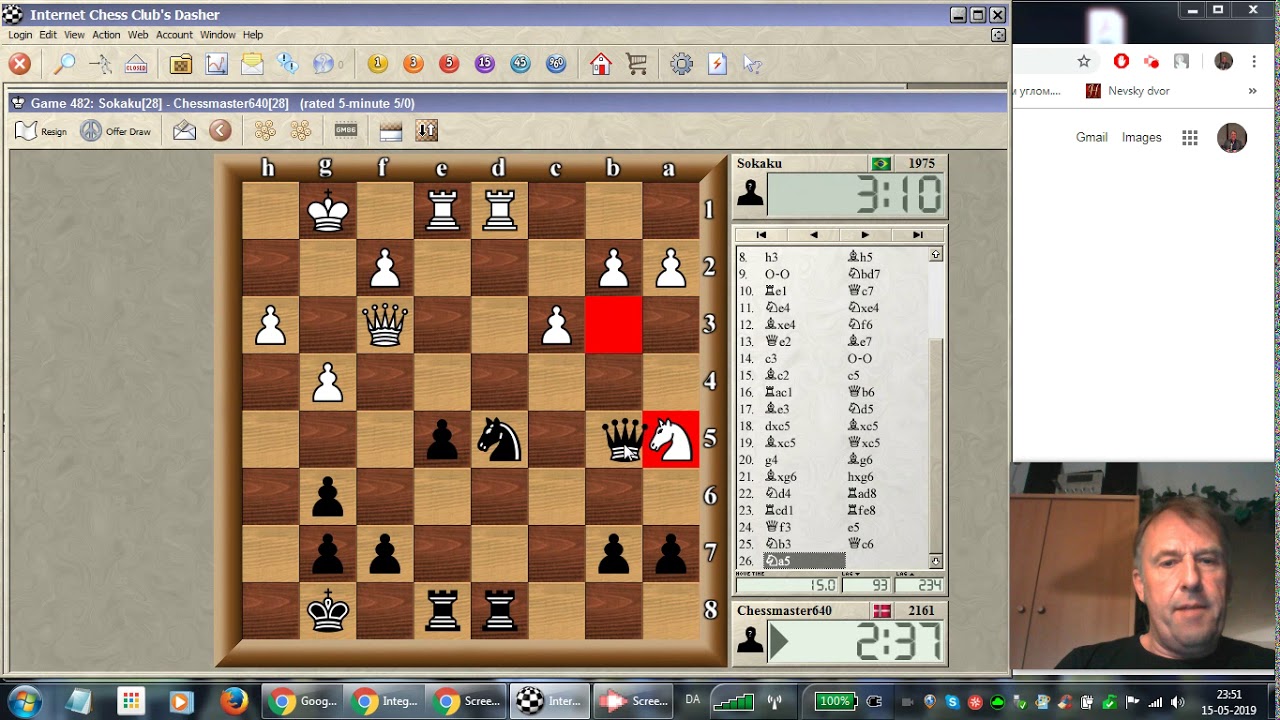Resign the current game
The image size is (1280, 720).
41,131
